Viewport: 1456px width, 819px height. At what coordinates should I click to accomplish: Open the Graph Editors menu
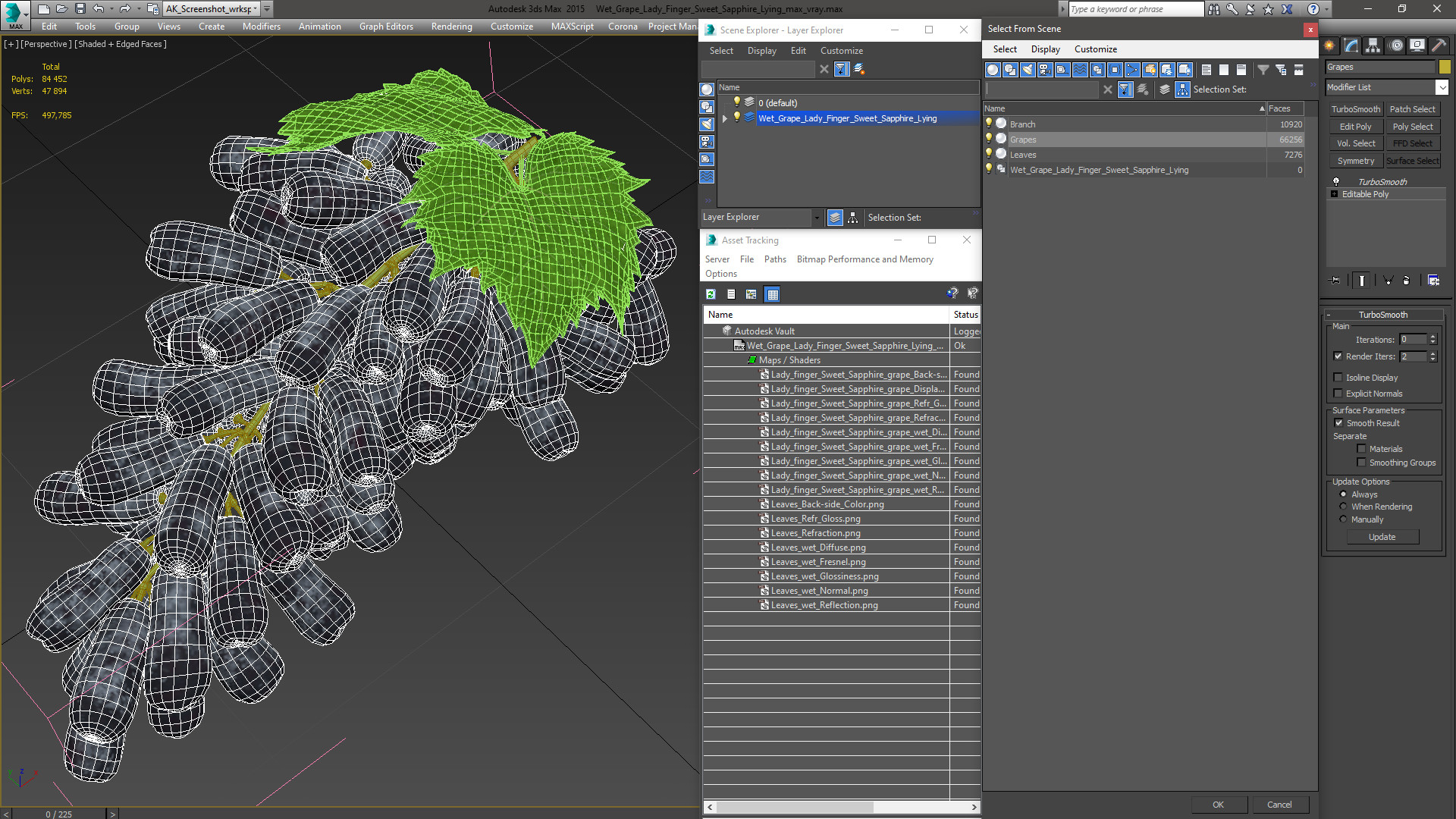(386, 27)
